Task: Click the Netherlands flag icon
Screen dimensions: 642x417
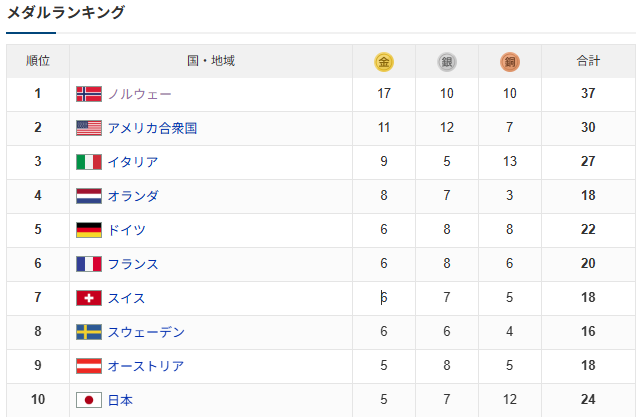Action: 89,196
